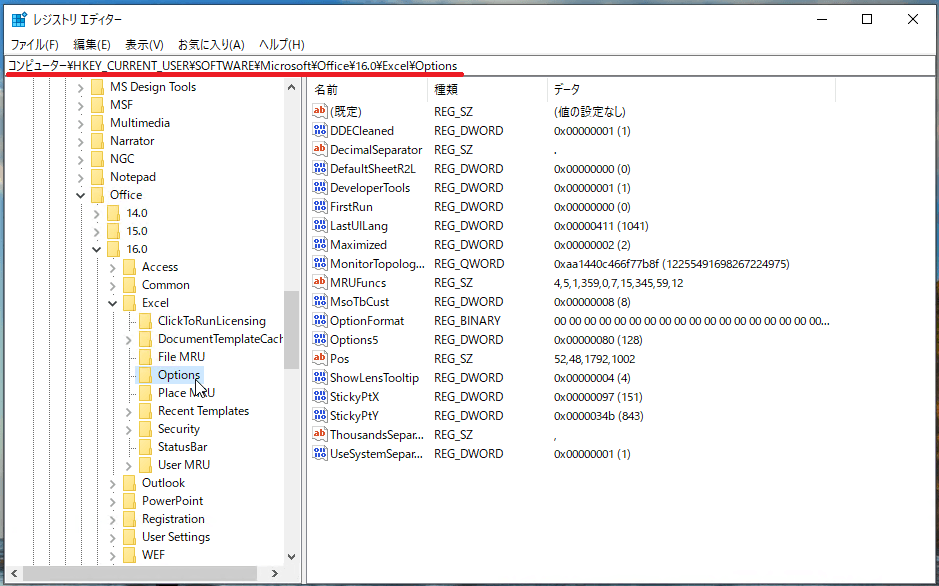Collapse the 16.0 registry key
Viewport: 939px width, 586px height.
point(97,249)
